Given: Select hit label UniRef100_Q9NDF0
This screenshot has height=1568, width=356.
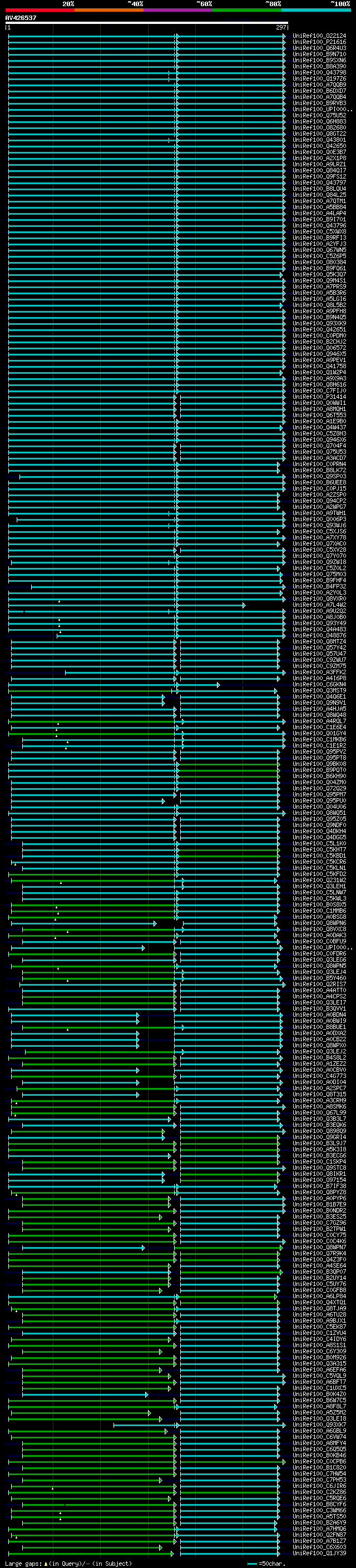Looking at the screenshot, I should coord(319,825).
